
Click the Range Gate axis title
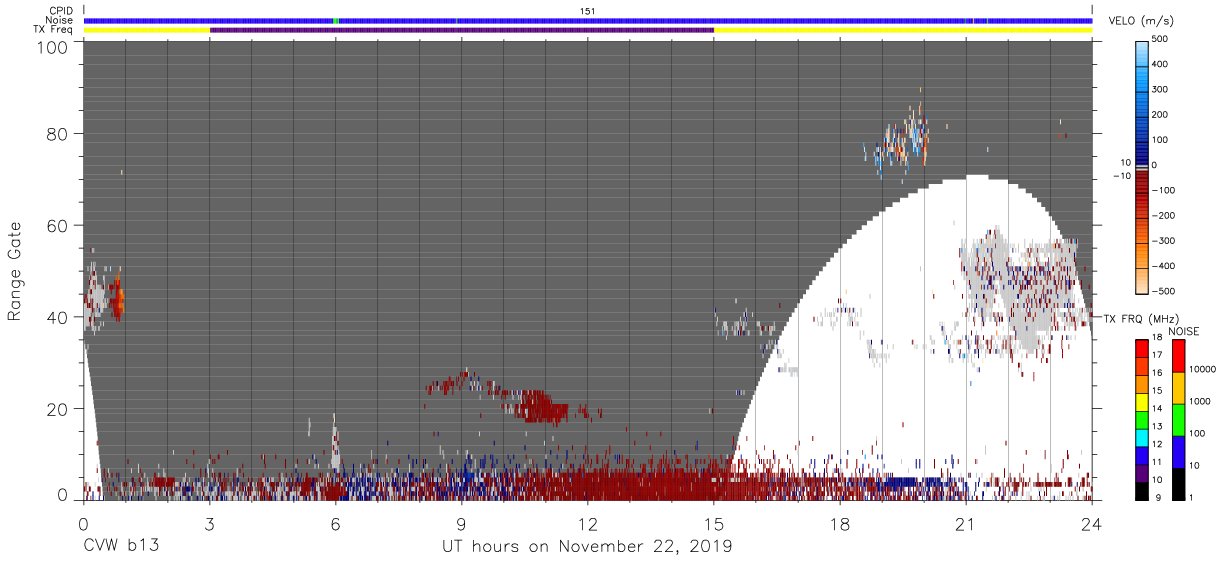pos(15,271)
